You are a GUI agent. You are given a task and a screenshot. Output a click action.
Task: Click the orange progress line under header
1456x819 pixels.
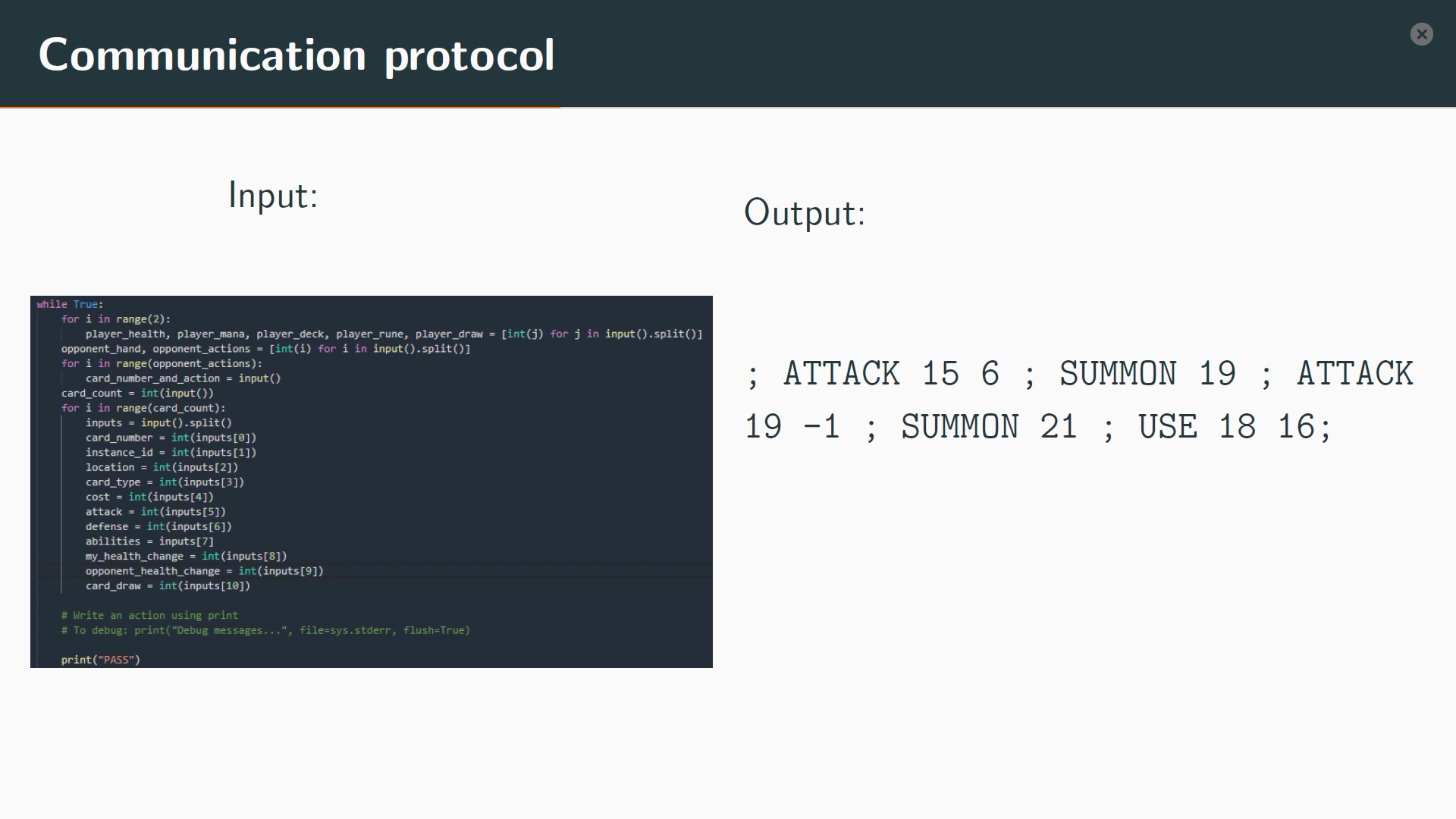(281, 107)
